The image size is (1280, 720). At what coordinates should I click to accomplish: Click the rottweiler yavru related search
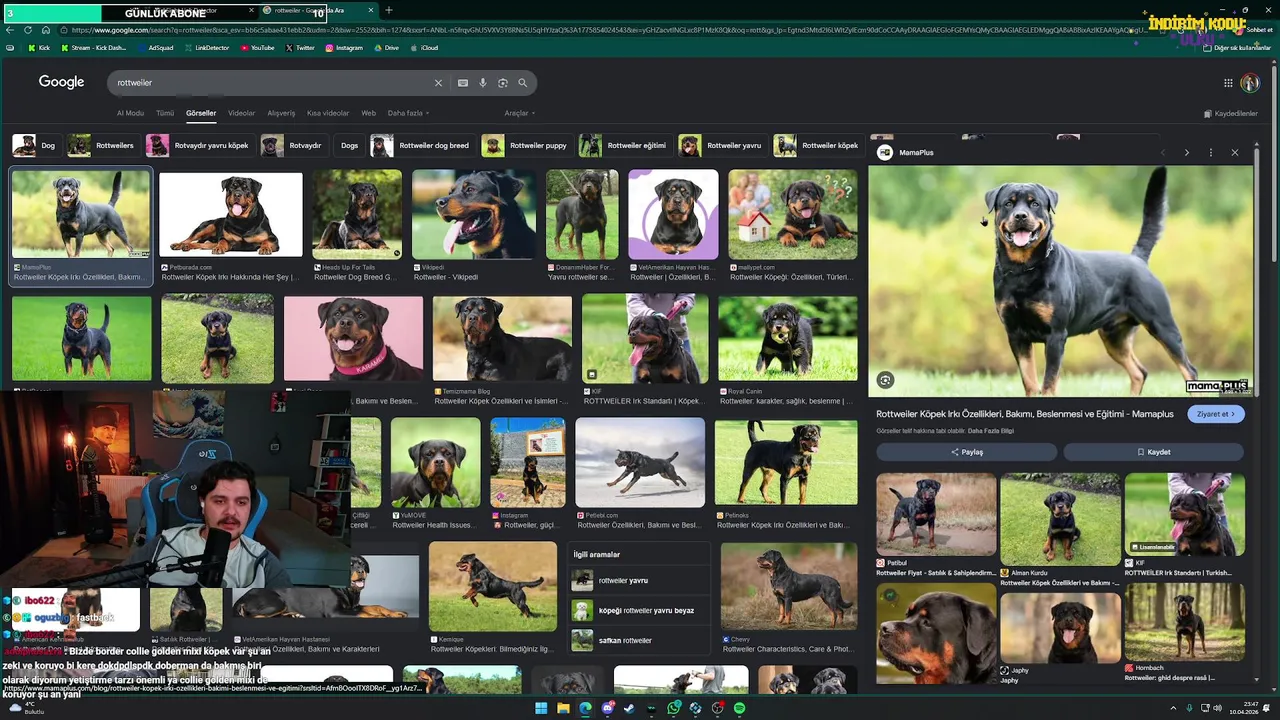639,581
